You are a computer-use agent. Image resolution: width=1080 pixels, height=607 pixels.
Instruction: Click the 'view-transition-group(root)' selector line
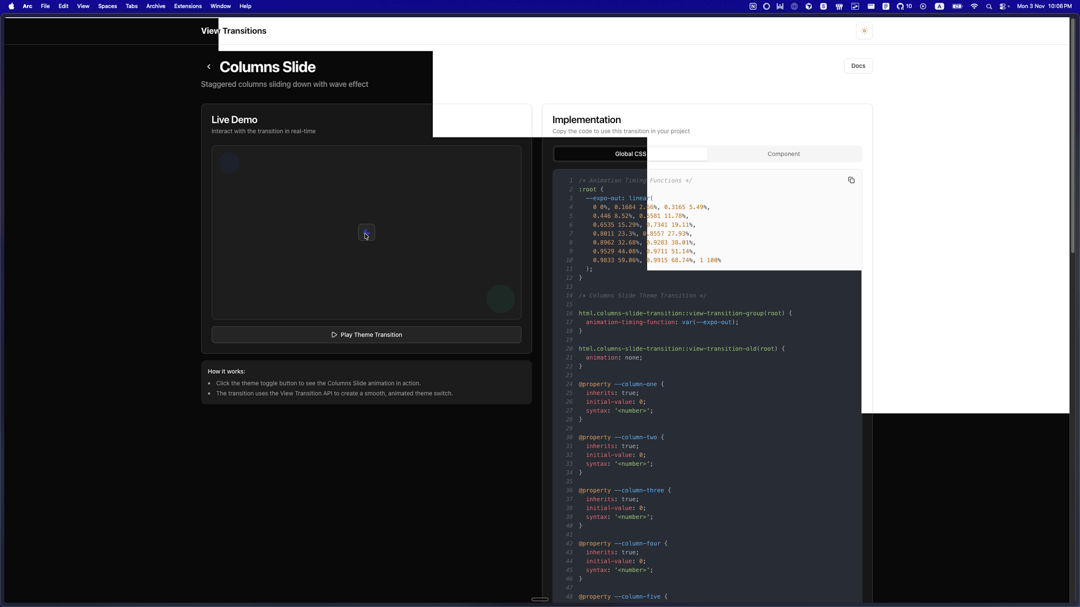pos(685,313)
